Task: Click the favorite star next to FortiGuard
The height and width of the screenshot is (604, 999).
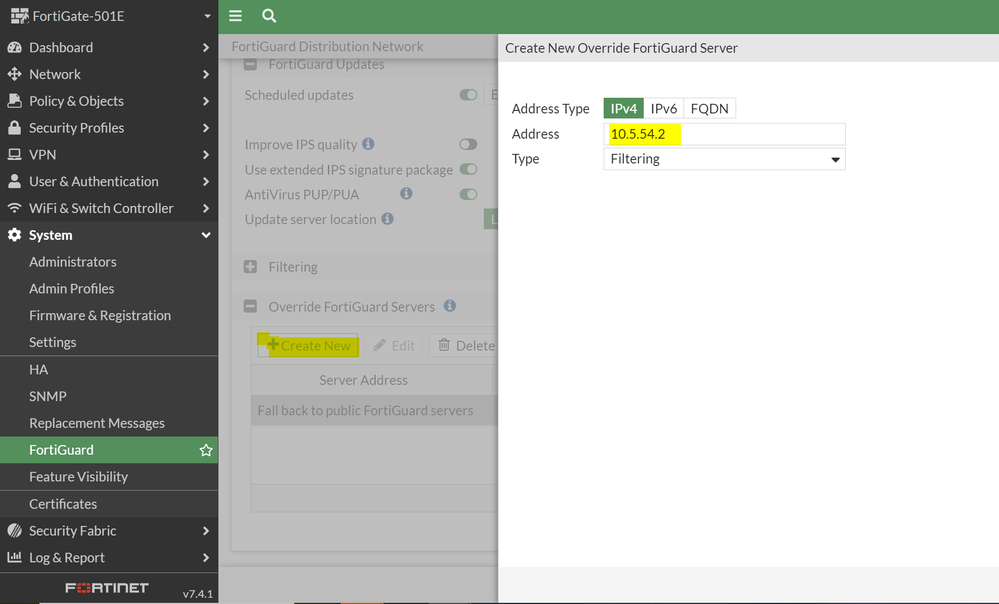Action: (206, 450)
